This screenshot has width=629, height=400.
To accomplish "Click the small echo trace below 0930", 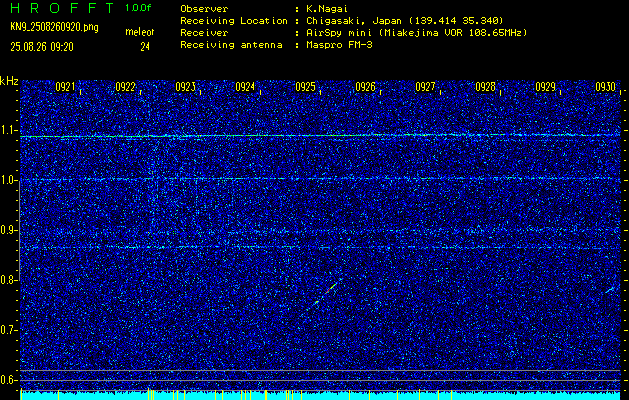I will pyautogui.click(x=609, y=290).
